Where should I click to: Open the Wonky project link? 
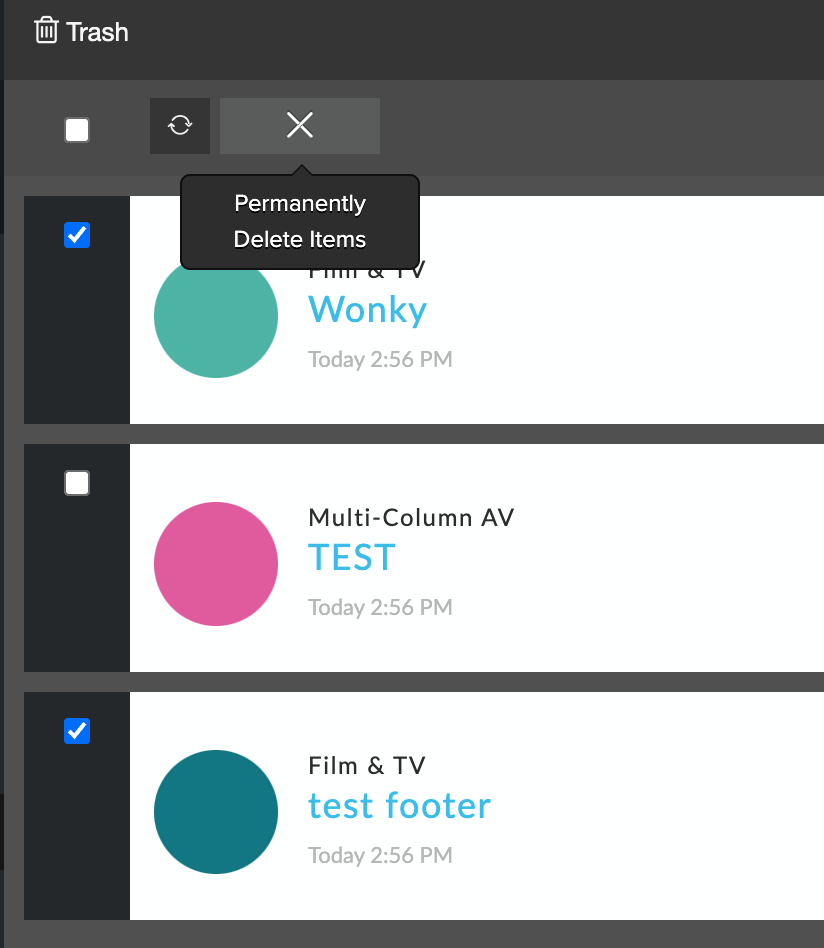[x=368, y=310]
